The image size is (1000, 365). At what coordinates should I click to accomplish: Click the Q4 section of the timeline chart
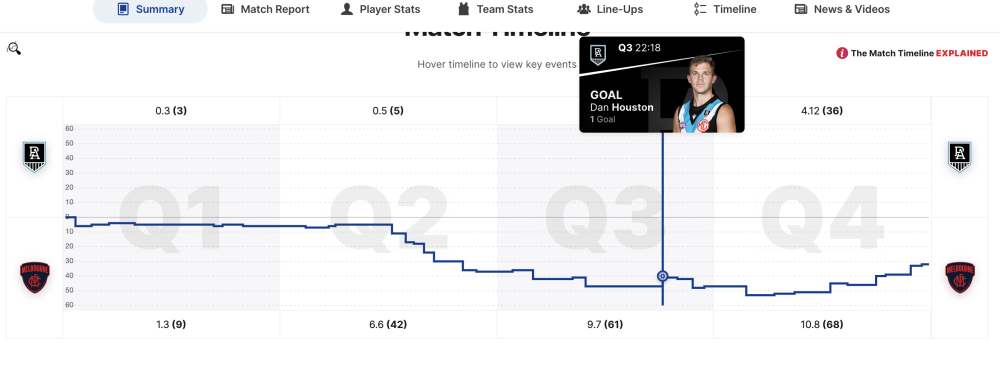tap(822, 217)
